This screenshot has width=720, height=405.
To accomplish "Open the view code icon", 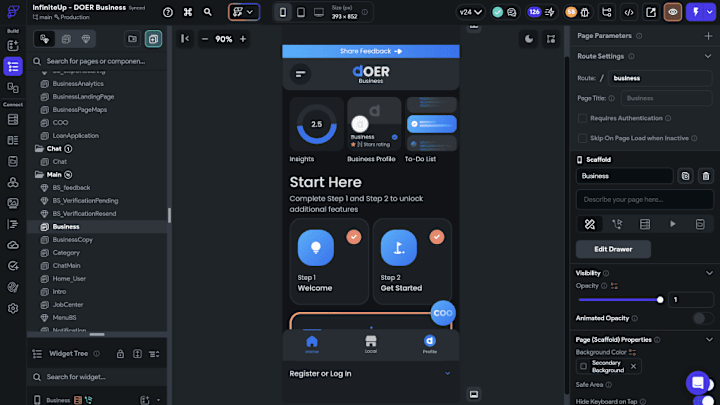I will [x=629, y=12].
